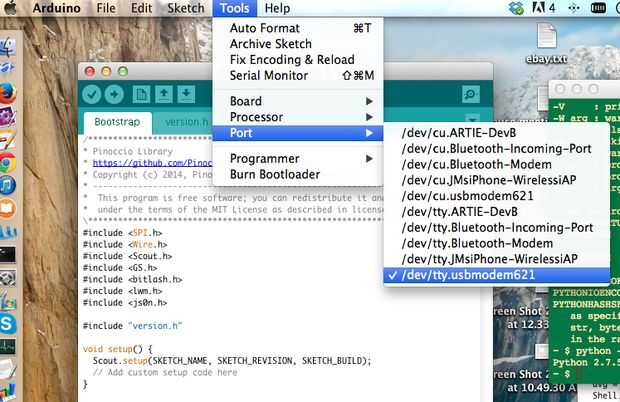Choose port /dev/cu.Bluetooth-Modem
Screen dimensions: 620x402
click(x=497, y=164)
